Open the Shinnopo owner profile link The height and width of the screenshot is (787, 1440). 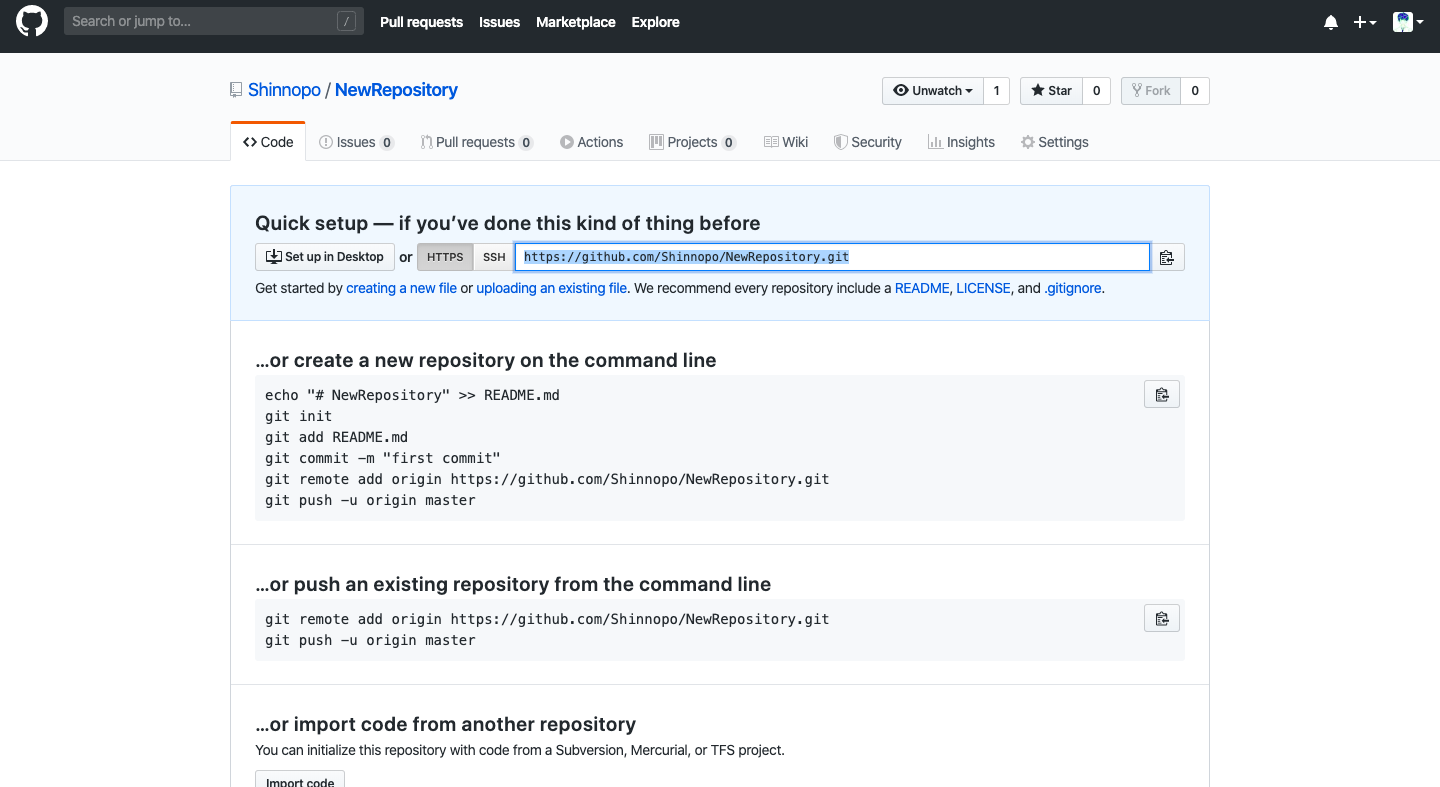click(x=284, y=90)
